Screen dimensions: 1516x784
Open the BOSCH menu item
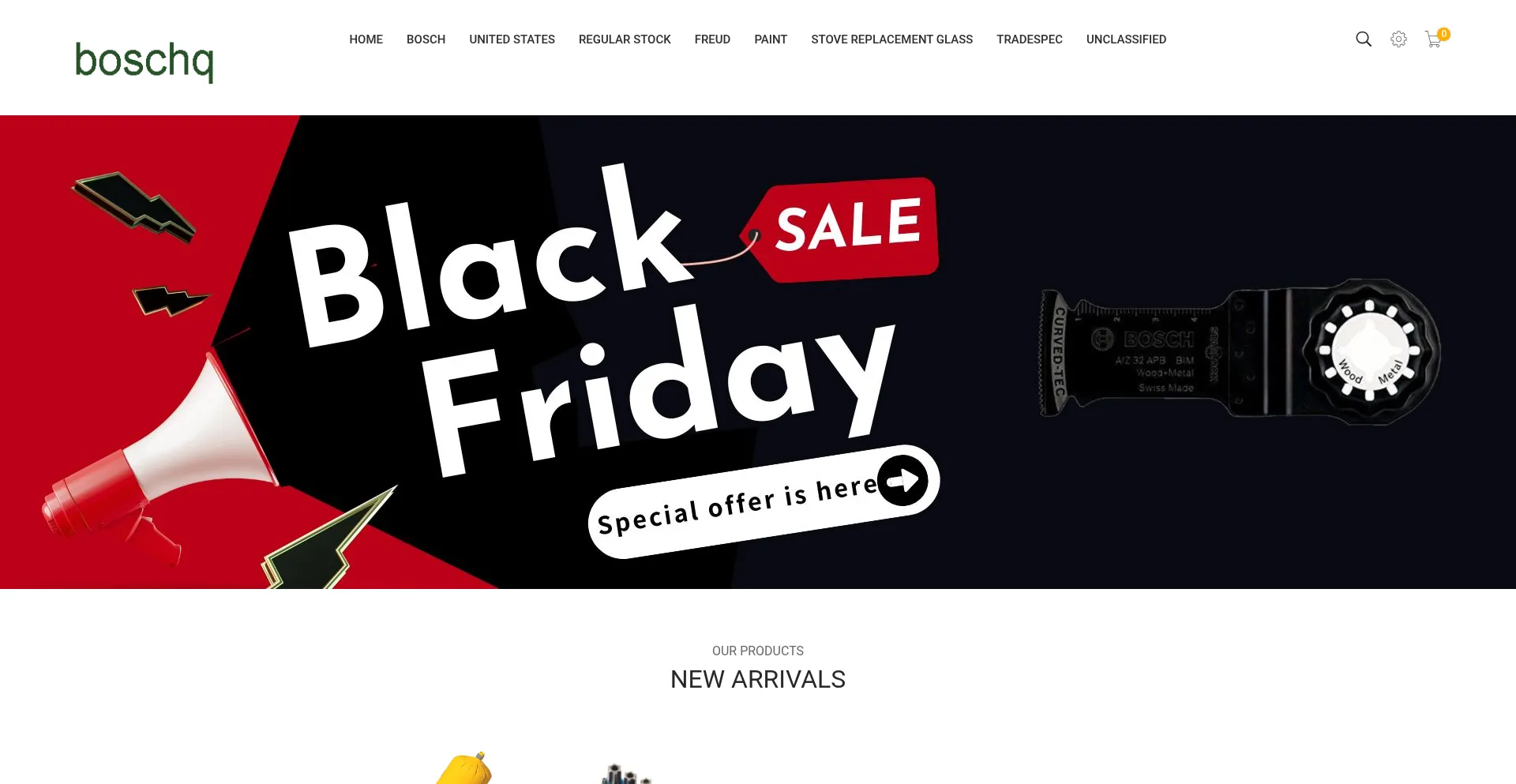click(426, 39)
